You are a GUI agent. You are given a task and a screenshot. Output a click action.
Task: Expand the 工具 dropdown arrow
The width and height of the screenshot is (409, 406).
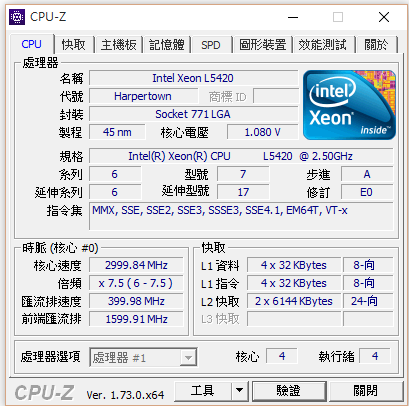pyautogui.click(x=239, y=391)
